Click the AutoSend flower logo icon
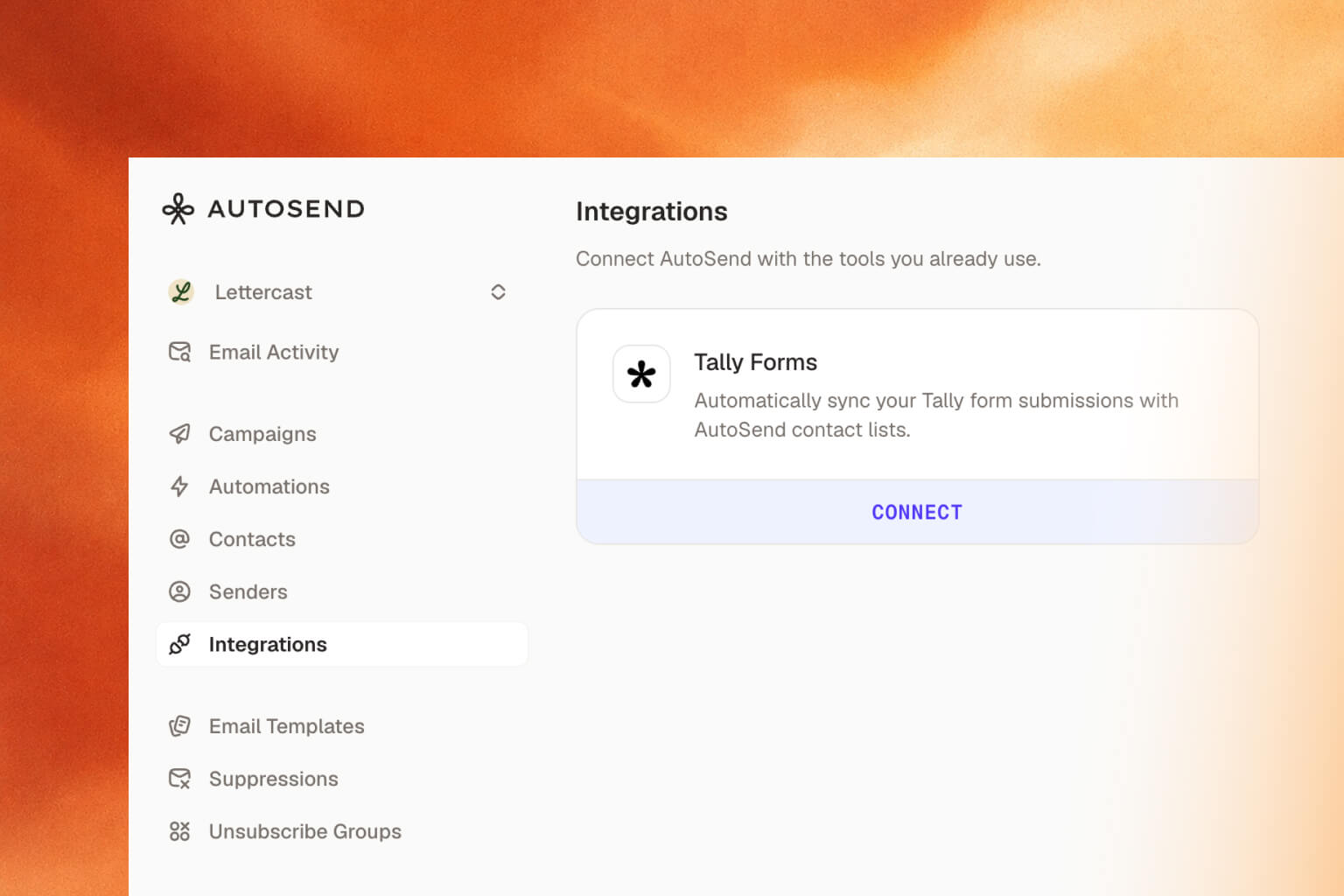The height and width of the screenshot is (896, 1344). click(x=178, y=208)
